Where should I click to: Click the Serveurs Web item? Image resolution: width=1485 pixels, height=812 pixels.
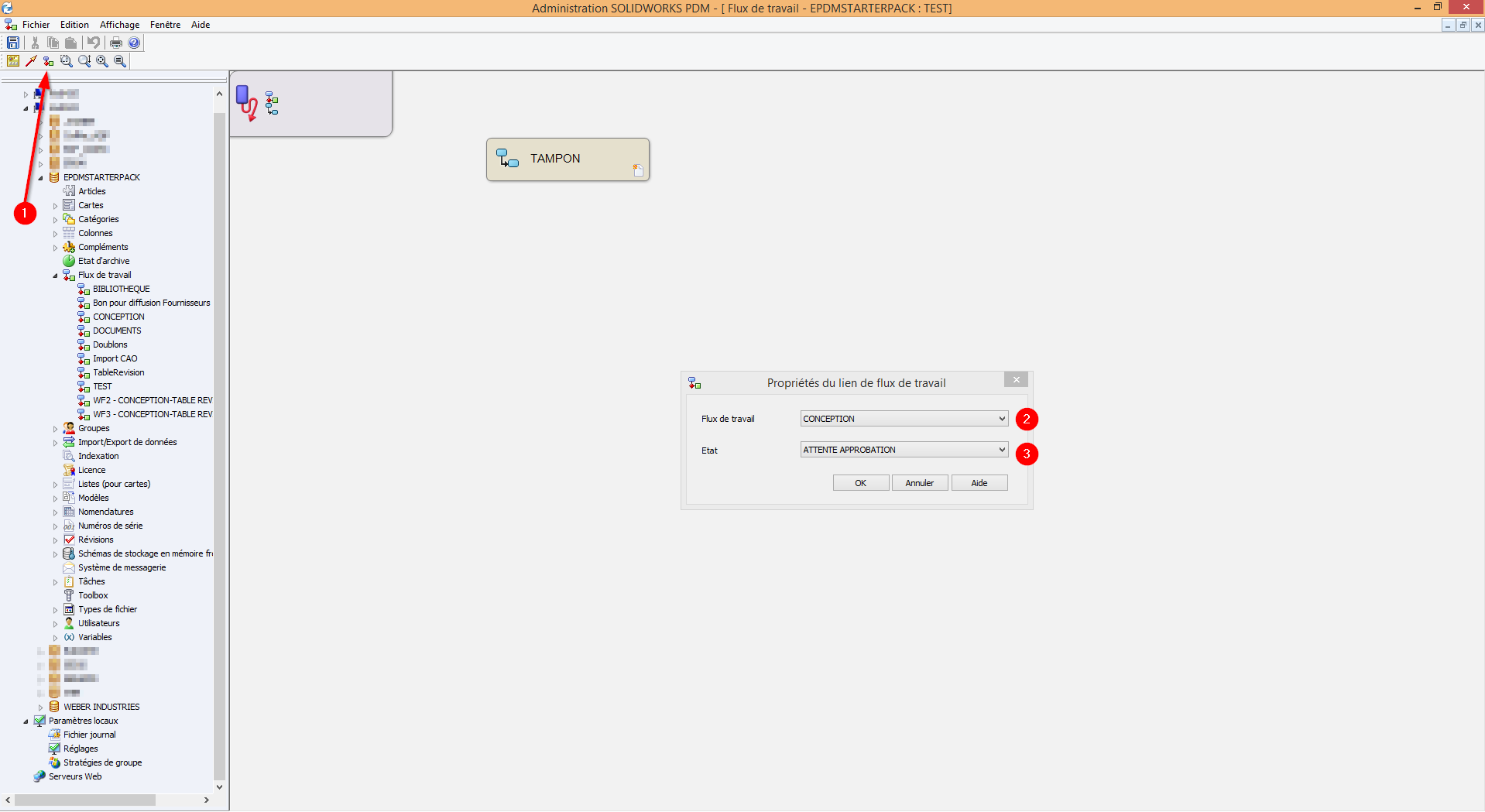[75, 776]
